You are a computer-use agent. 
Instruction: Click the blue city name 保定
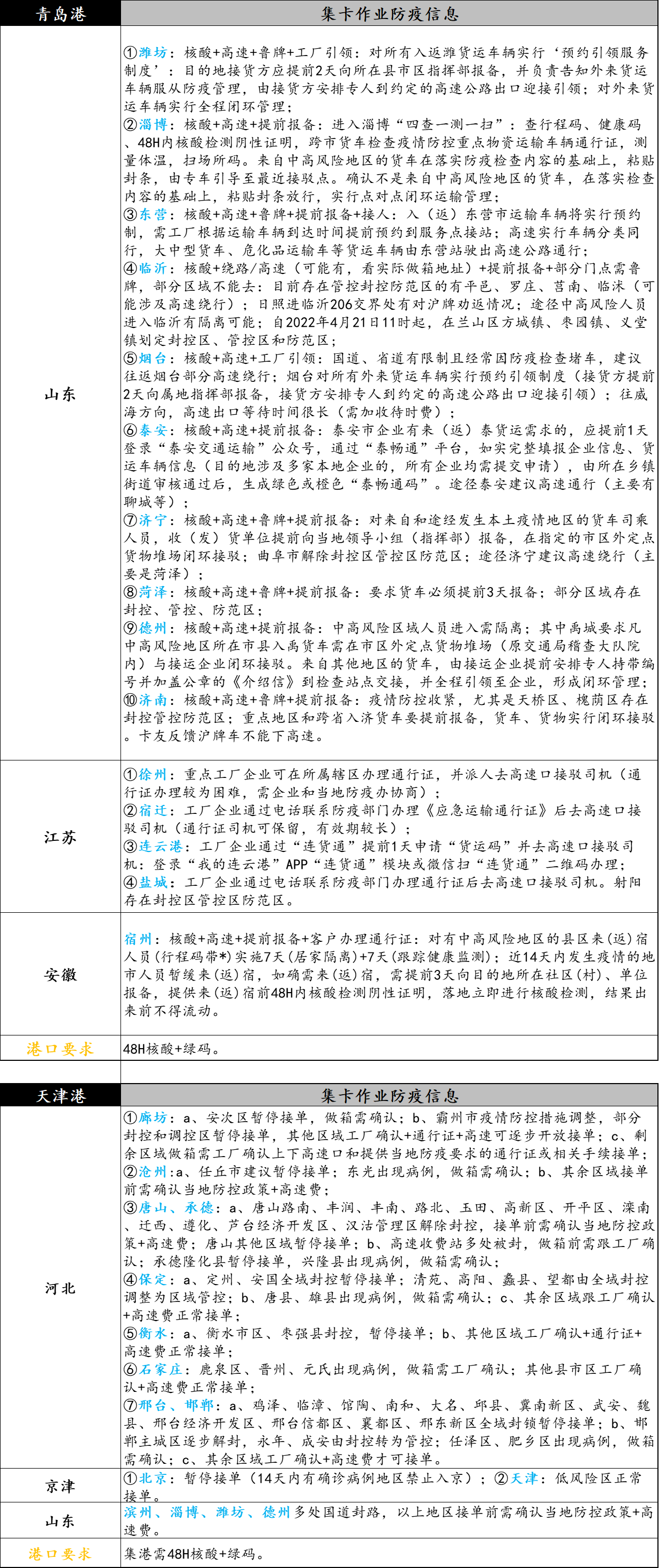(153, 1279)
